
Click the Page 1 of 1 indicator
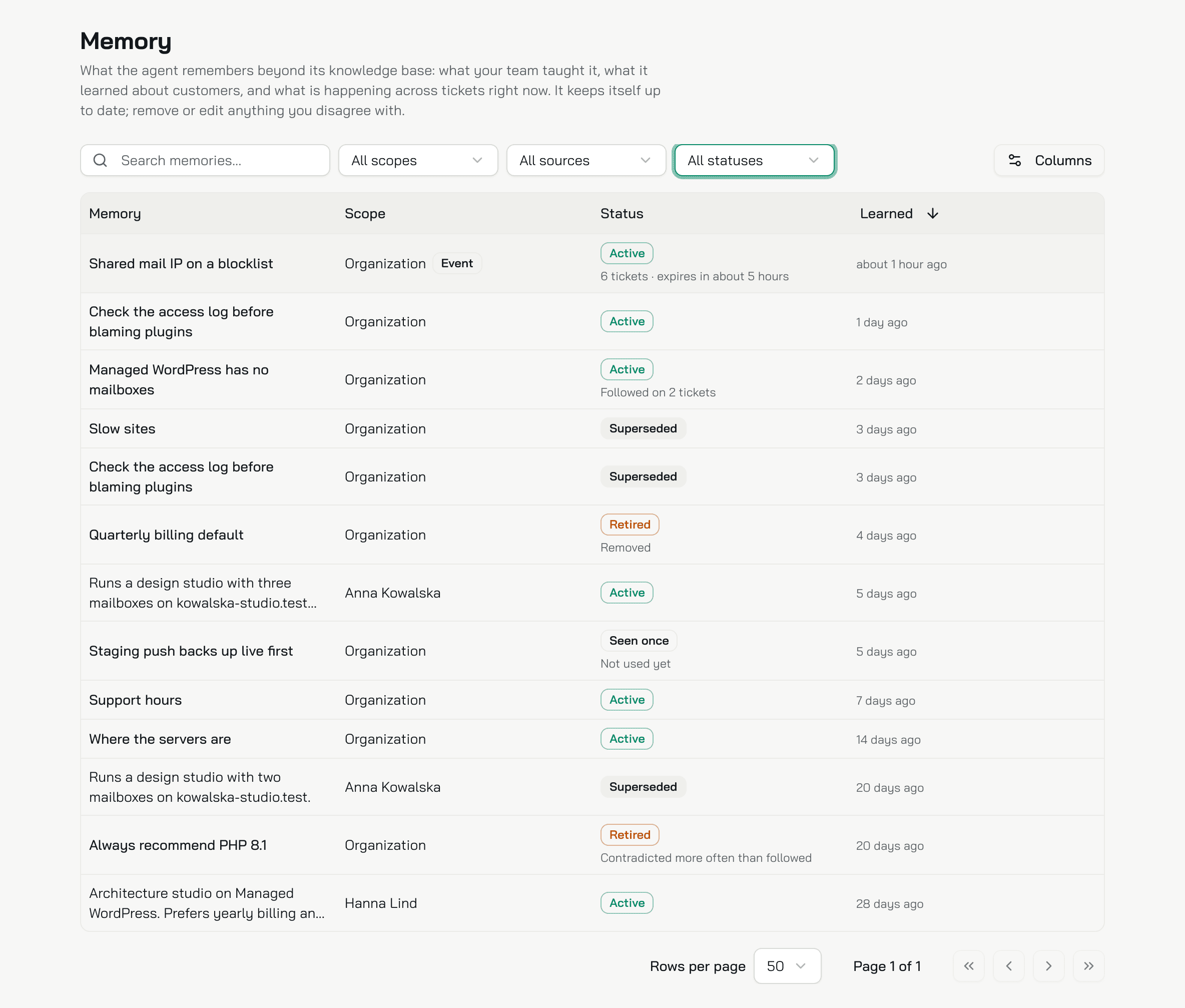[x=887, y=966]
